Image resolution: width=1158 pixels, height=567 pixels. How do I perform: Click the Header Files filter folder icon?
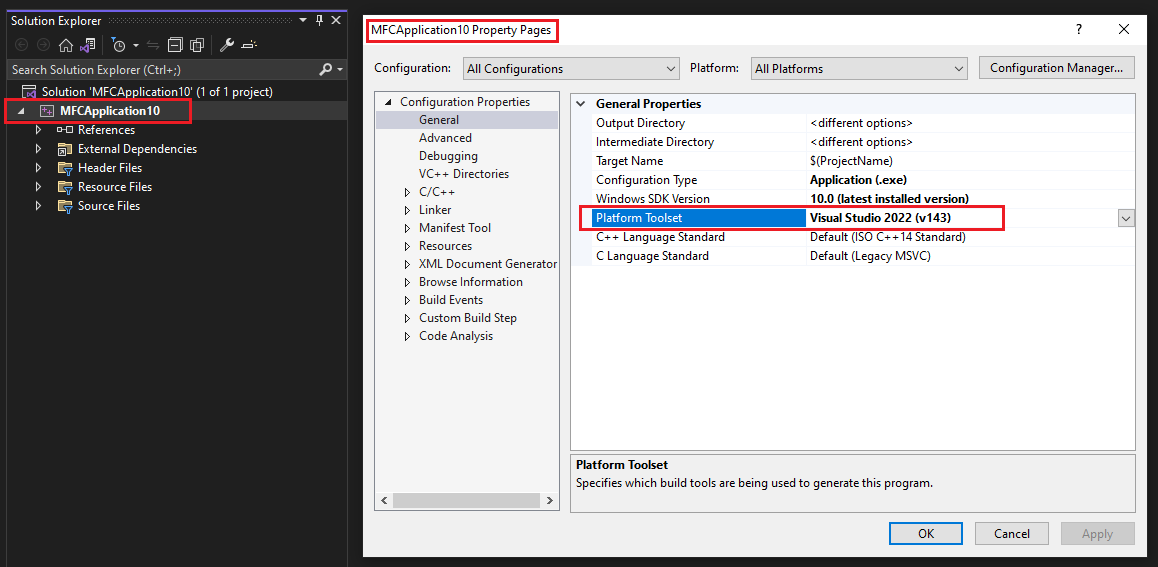point(65,168)
